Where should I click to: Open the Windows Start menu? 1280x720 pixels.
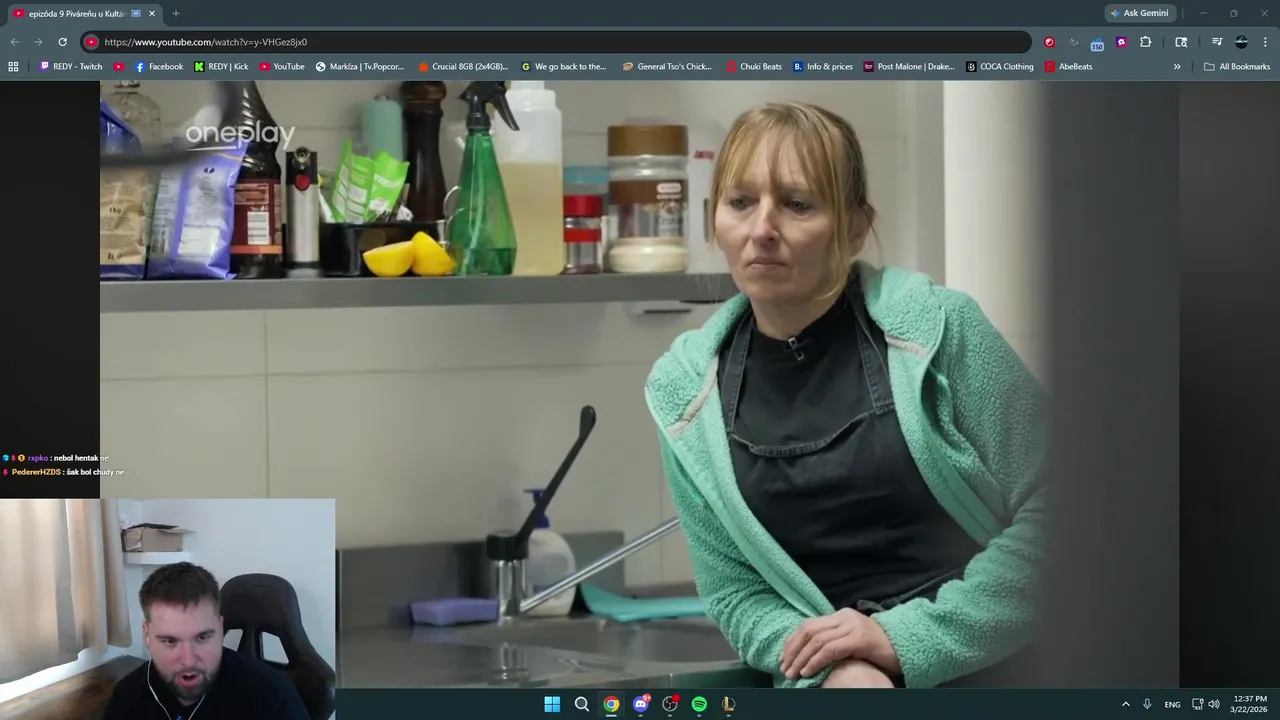[x=552, y=704]
